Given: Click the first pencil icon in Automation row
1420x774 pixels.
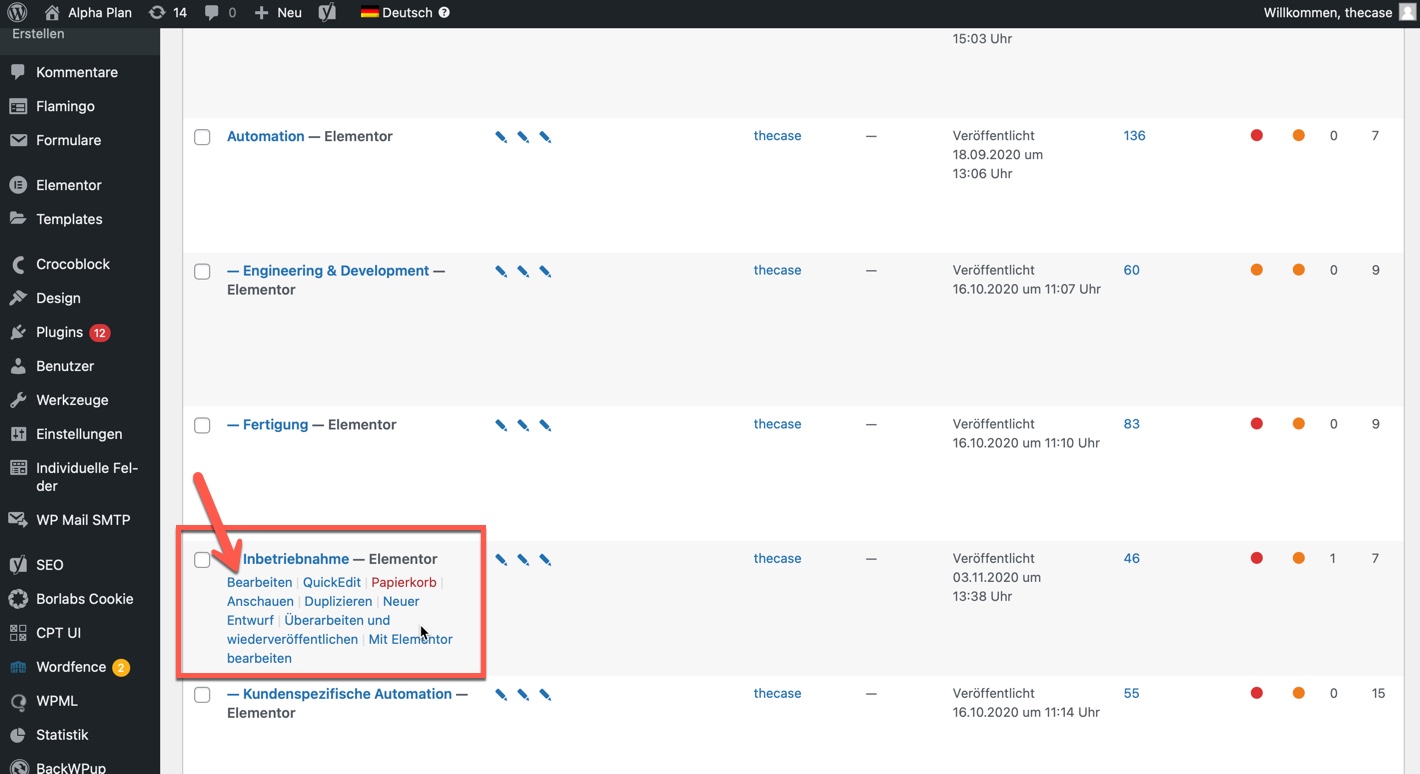Looking at the screenshot, I should click(501, 137).
